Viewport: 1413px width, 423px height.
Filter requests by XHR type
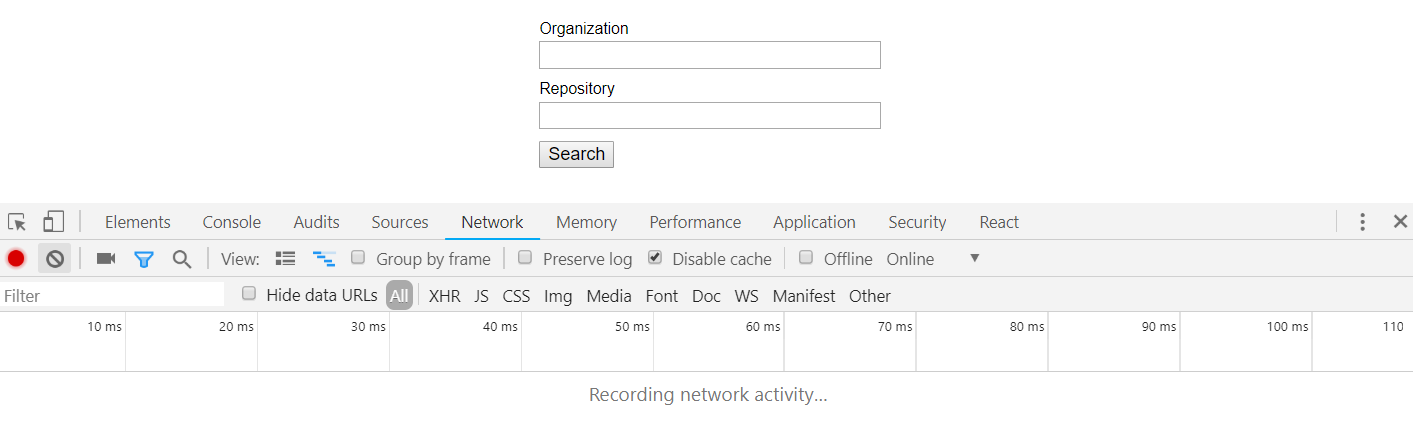(444, 296)
